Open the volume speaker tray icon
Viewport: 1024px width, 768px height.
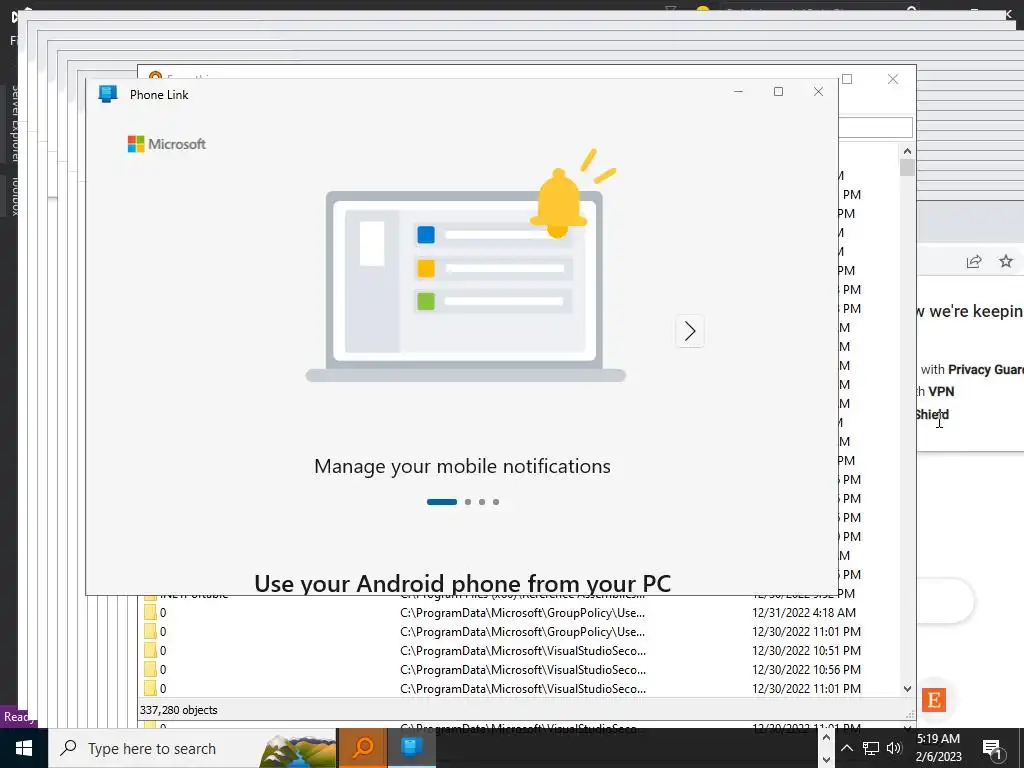coord(894,748)
